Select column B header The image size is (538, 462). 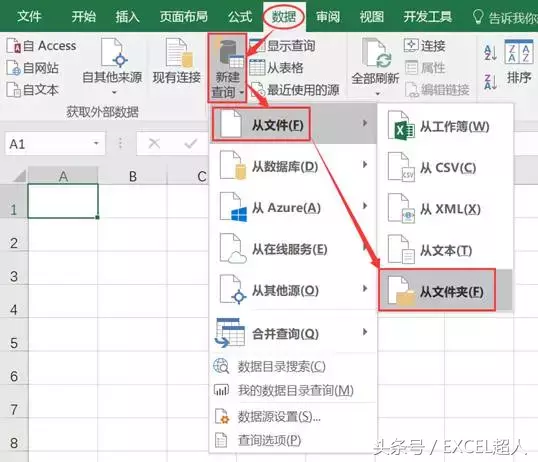click(133, 176)
